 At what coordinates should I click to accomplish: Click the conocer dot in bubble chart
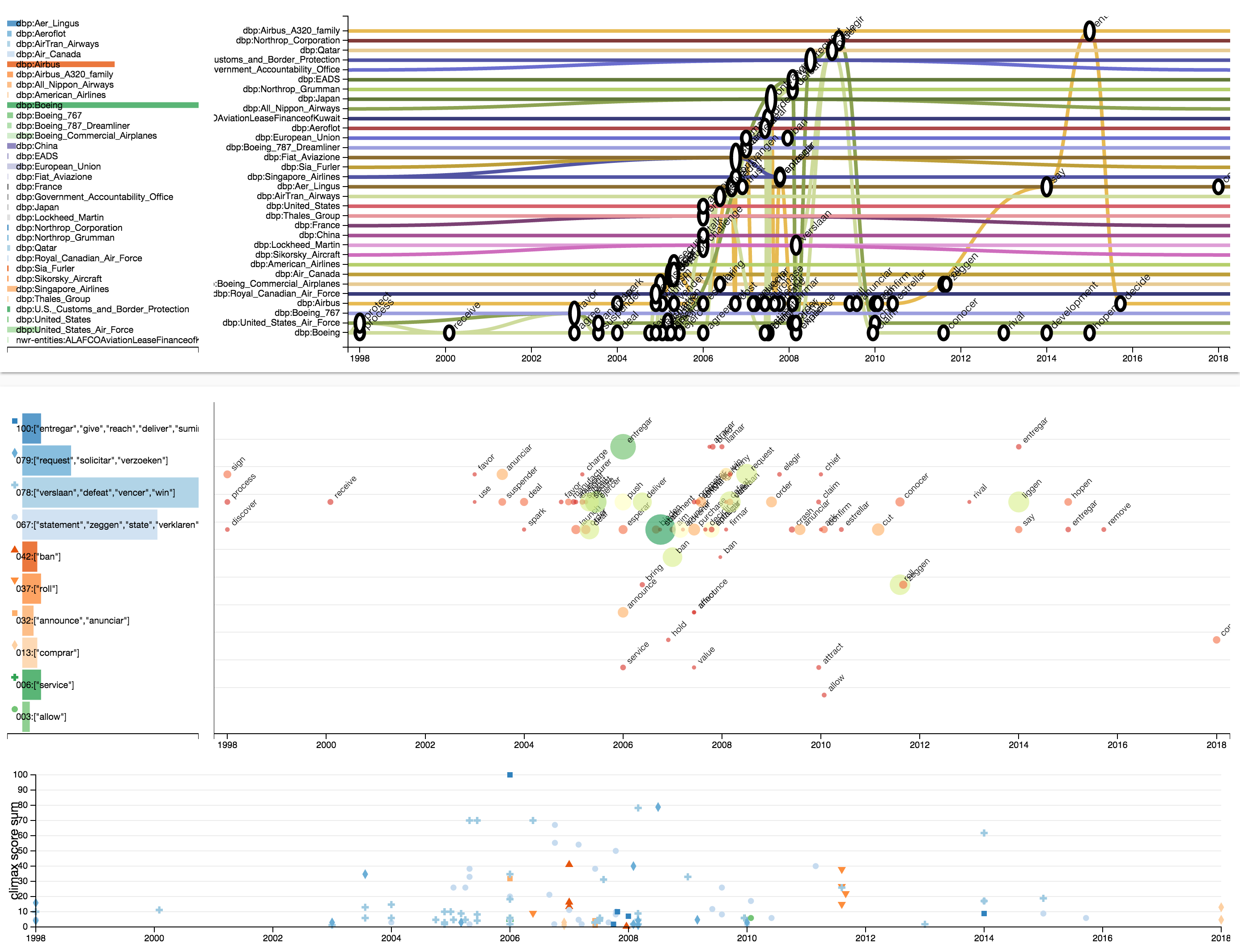tap(900, 502)
